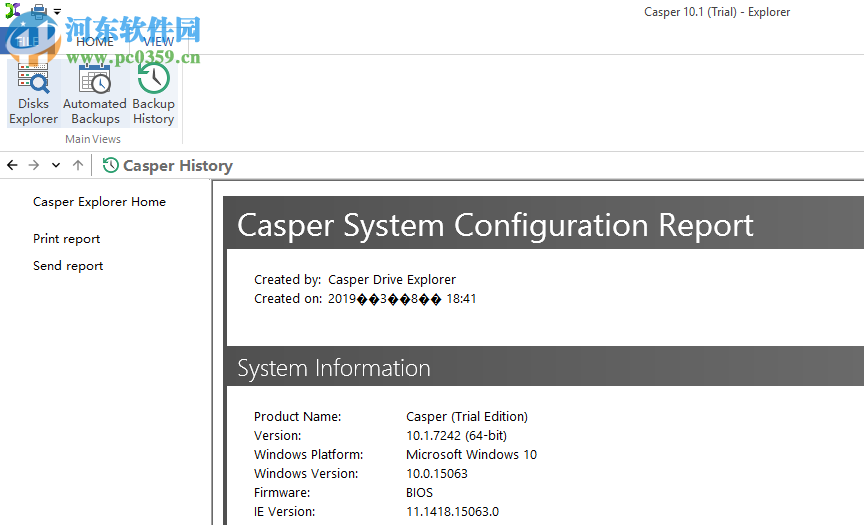Select Casper (Trial Edition) product name value
The height and width of the screenshot is (525, 864).
467,416
